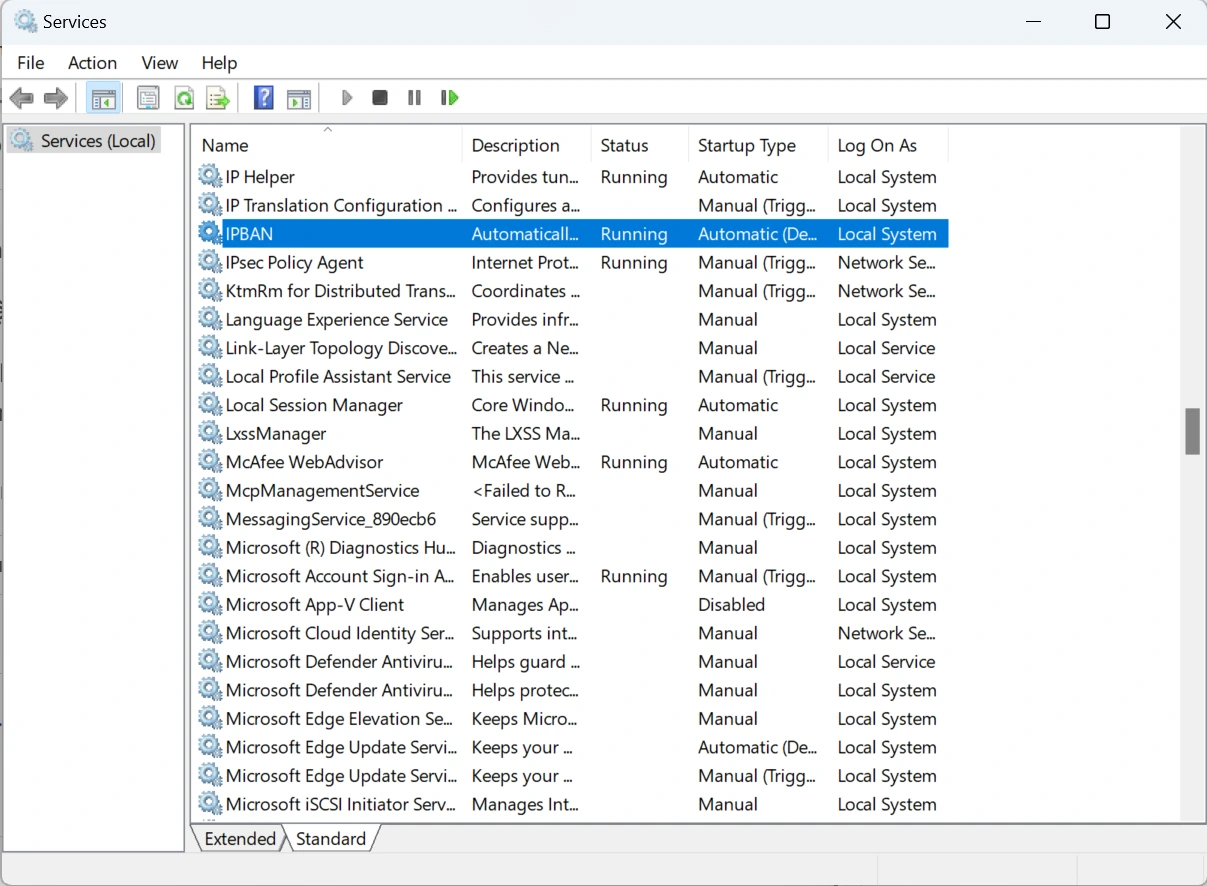Click gear icon of Language Experience Service

click(x=209, y=320)
